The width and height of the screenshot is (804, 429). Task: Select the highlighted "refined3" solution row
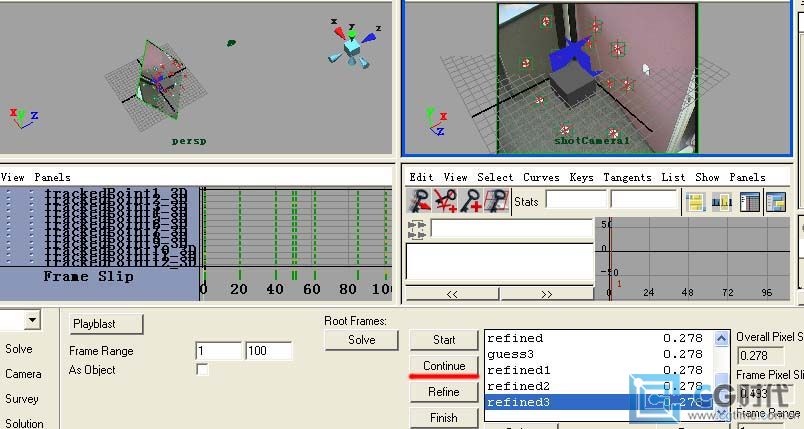599,402
